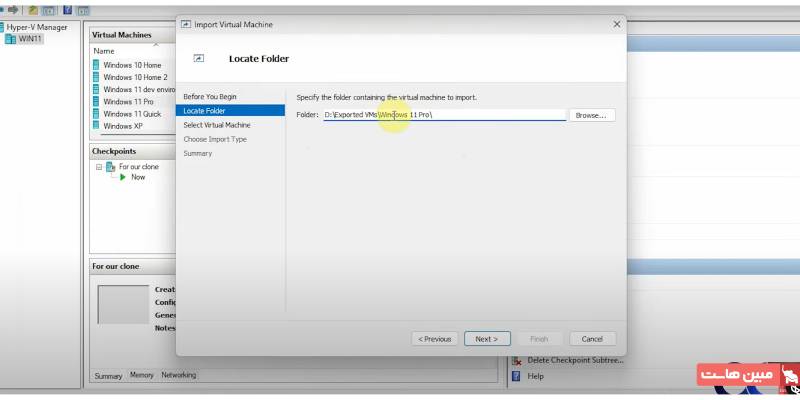Screen dimensions: 800x400
Task: Click the Virtual Machines list horizontal scrollbar
Action: 138,135
